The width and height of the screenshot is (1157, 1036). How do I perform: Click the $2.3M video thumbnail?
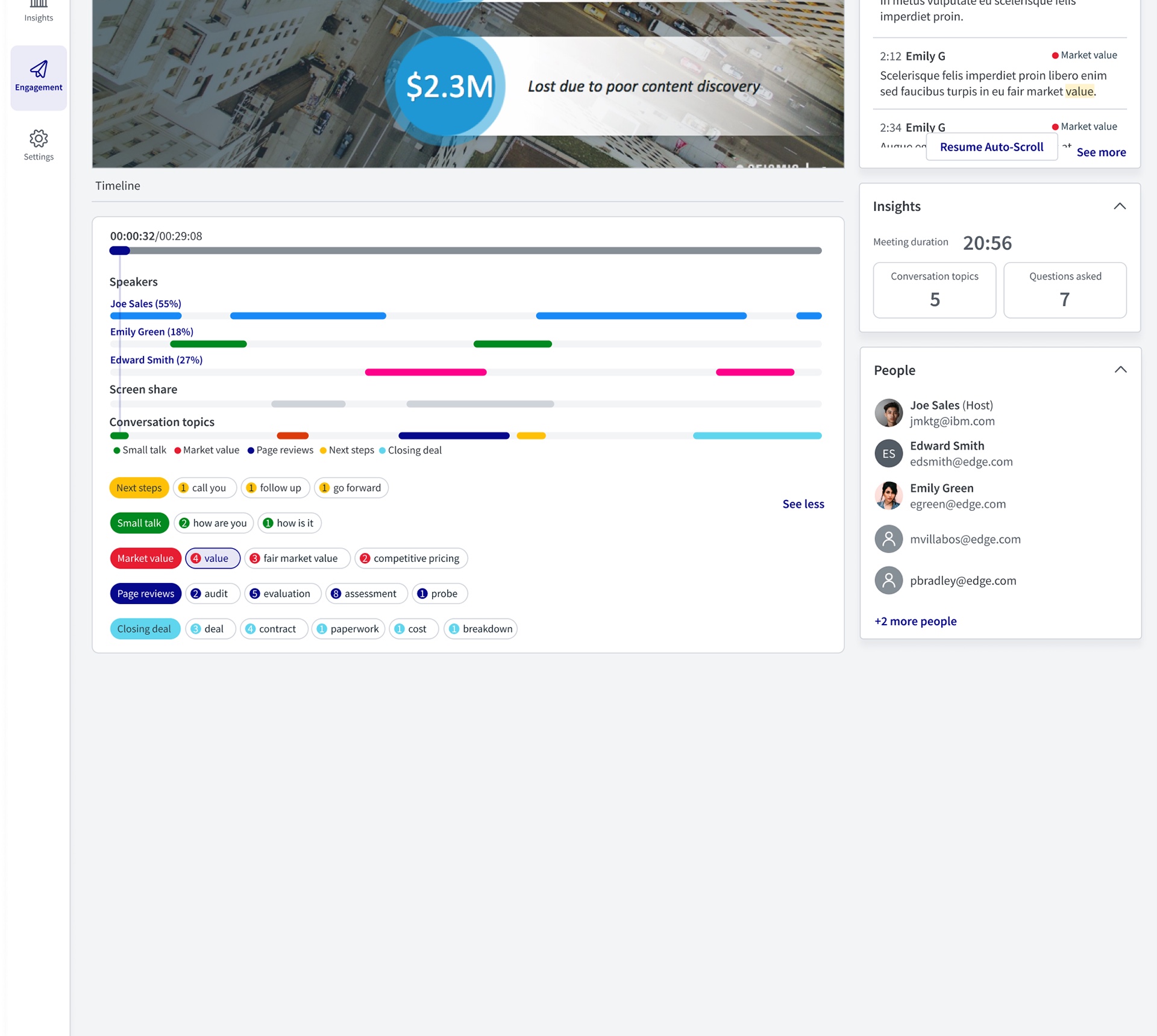click(x=468, y=84)
